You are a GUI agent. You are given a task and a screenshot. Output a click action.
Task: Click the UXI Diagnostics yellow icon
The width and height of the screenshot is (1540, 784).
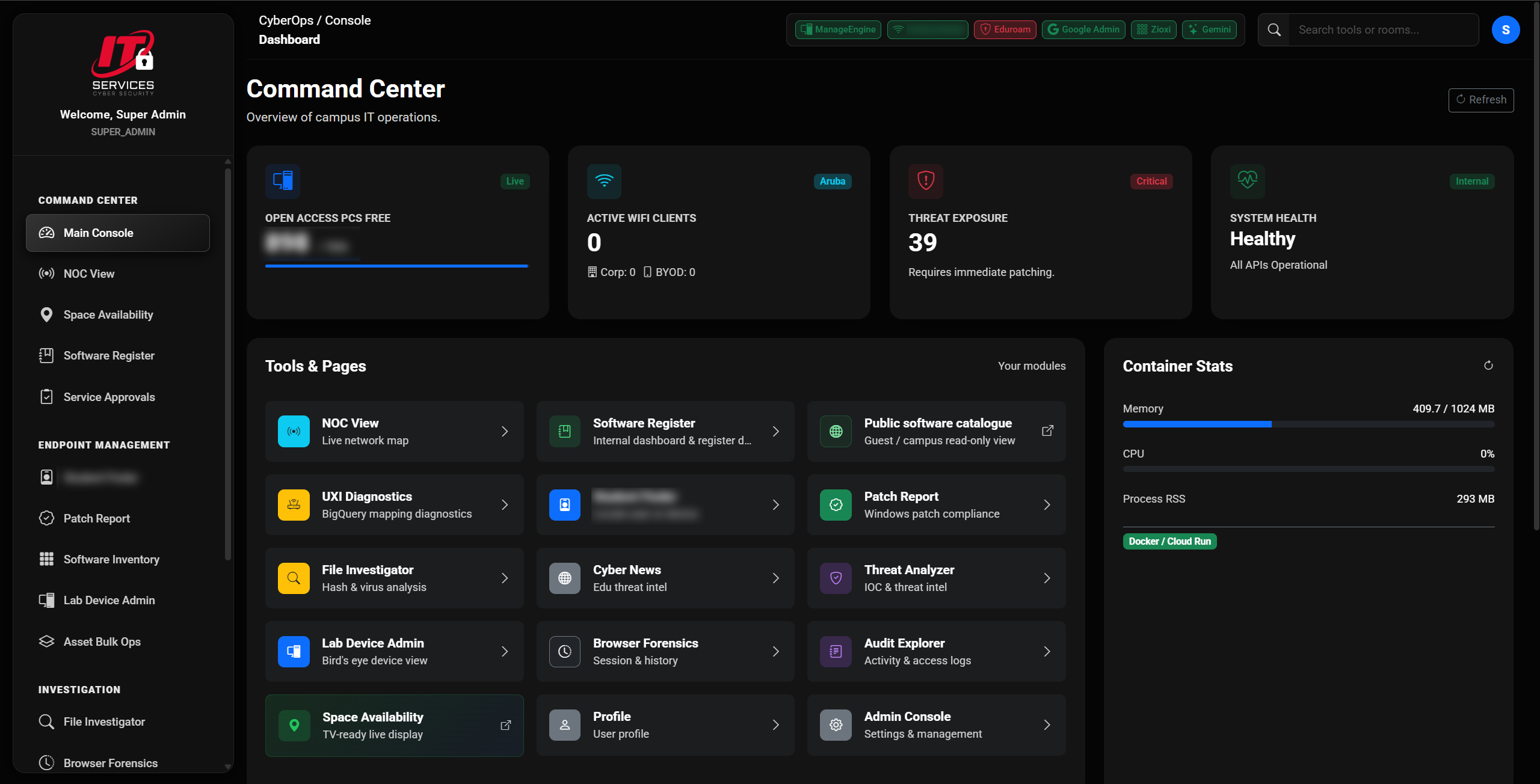[x=294, y=504]
